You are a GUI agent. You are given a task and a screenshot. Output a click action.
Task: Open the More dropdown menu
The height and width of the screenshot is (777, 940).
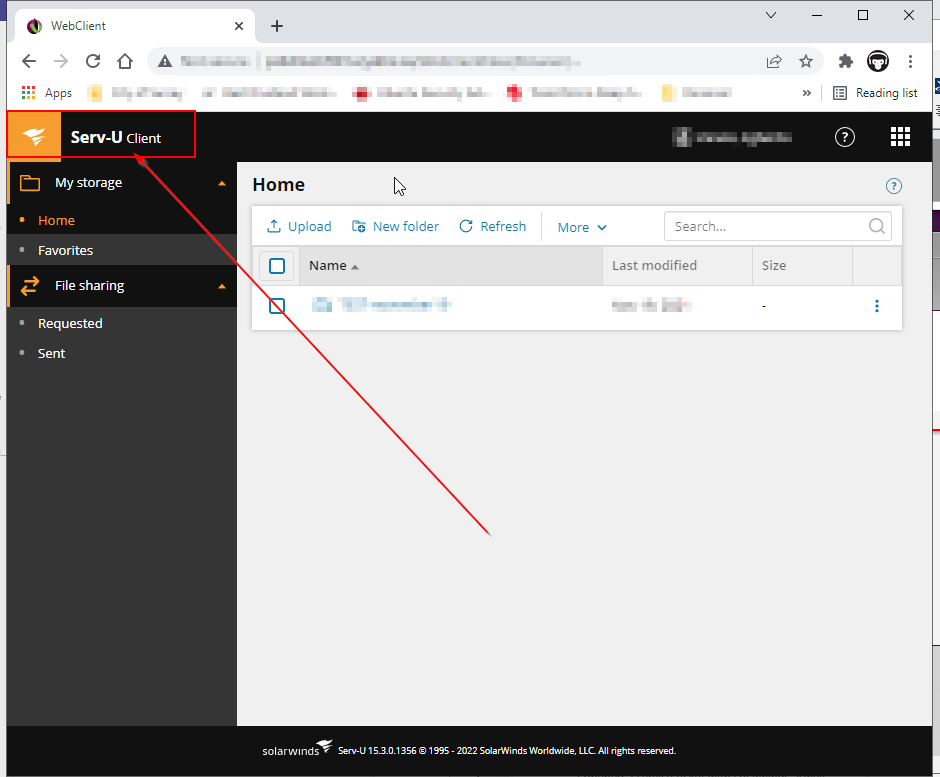(x=582, y=227)
